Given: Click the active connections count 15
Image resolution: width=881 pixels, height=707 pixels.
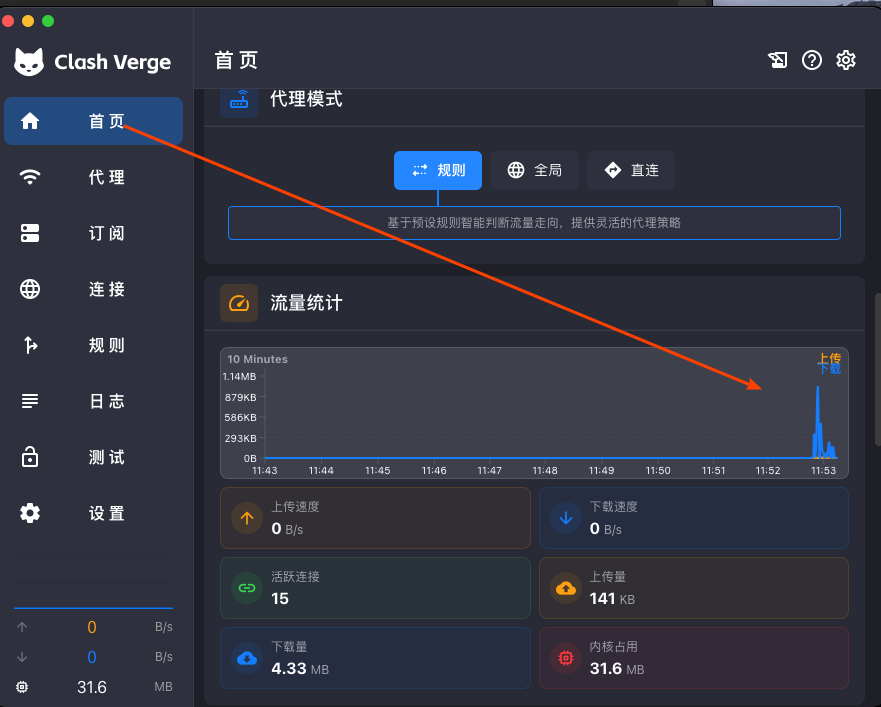Looking at the screenshot, I should 280,599.
